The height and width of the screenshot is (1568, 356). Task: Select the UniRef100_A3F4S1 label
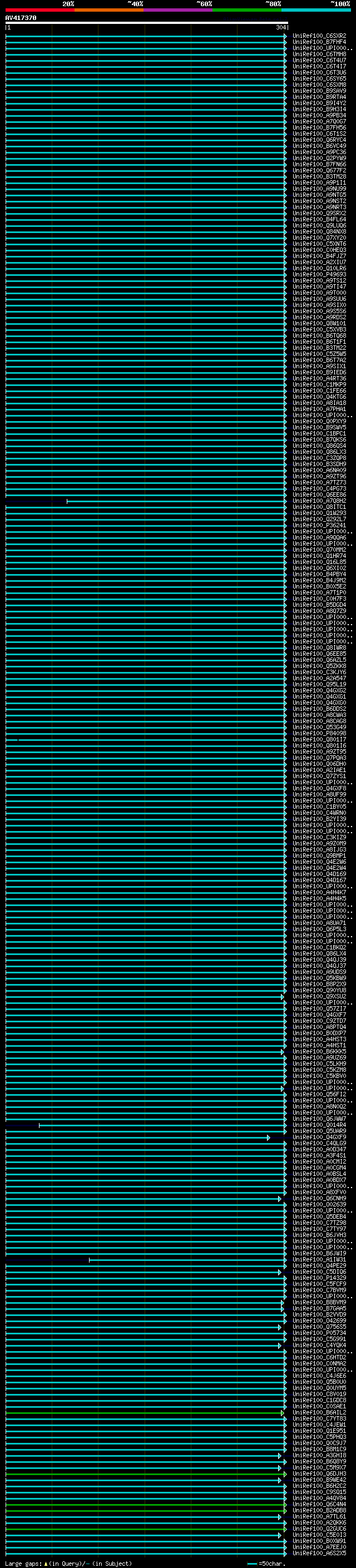319,1155
